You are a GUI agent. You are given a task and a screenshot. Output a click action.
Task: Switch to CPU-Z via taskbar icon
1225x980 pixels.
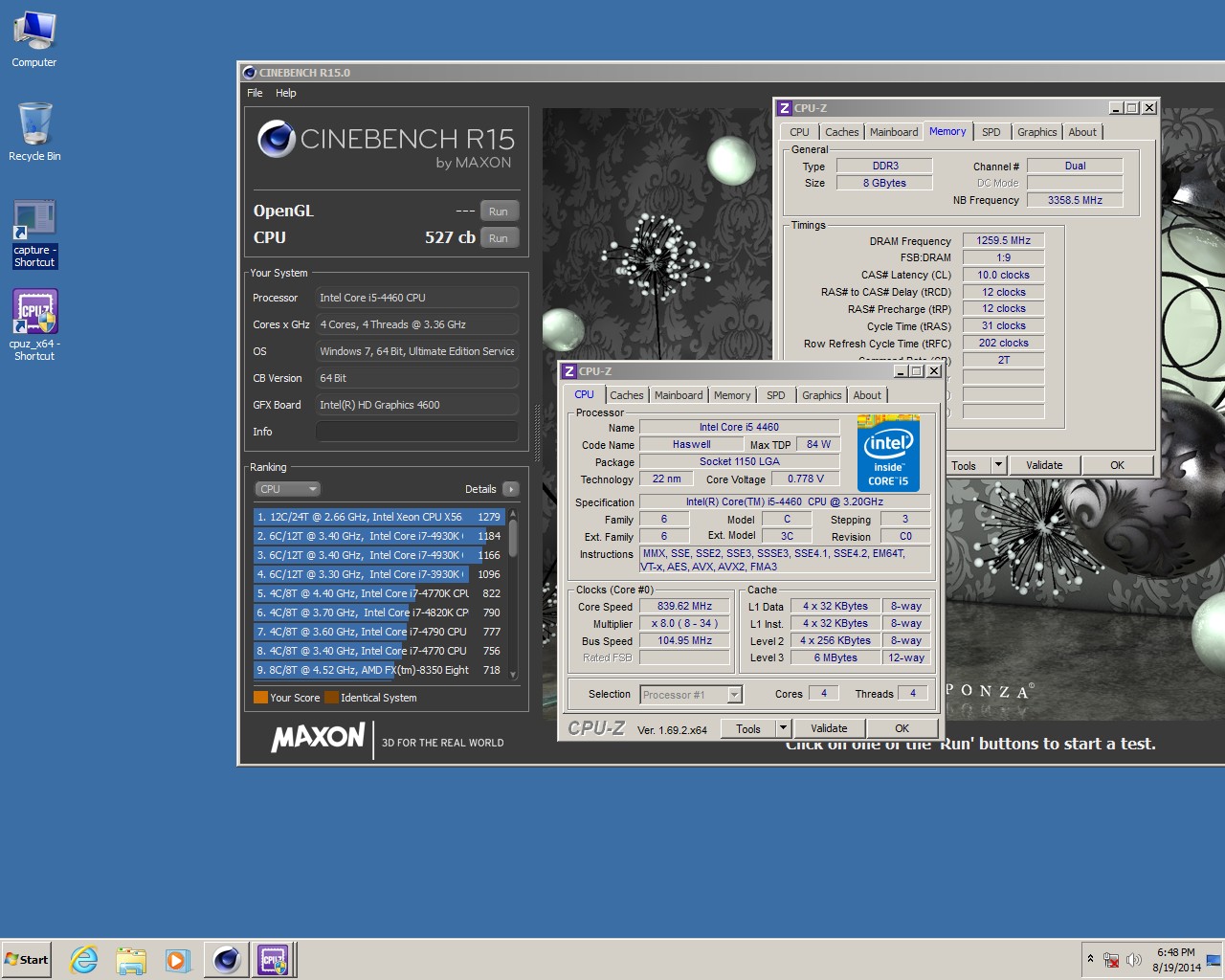(273, 959)
